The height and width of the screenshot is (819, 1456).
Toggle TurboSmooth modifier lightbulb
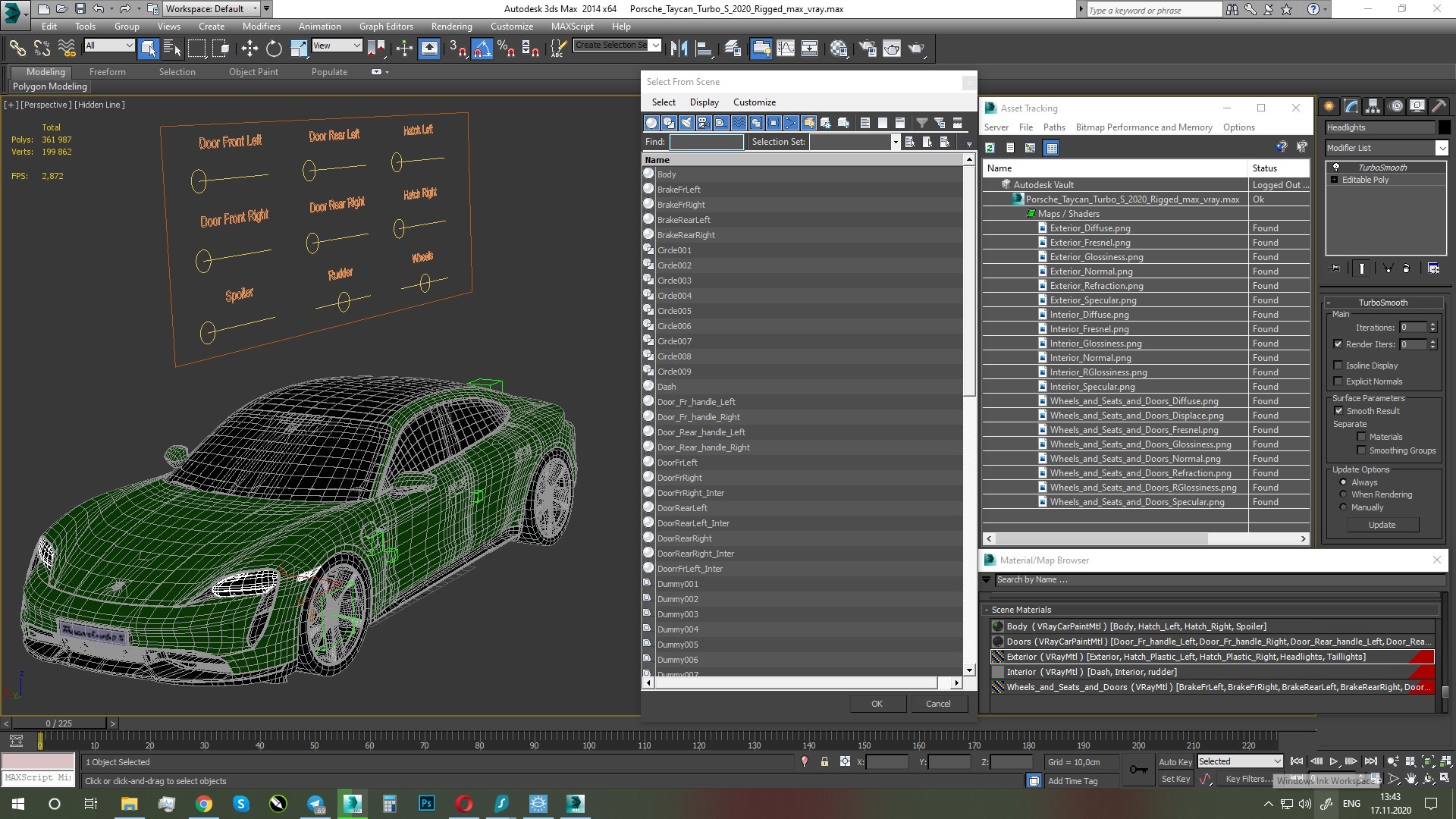[x=1336, y=167]
